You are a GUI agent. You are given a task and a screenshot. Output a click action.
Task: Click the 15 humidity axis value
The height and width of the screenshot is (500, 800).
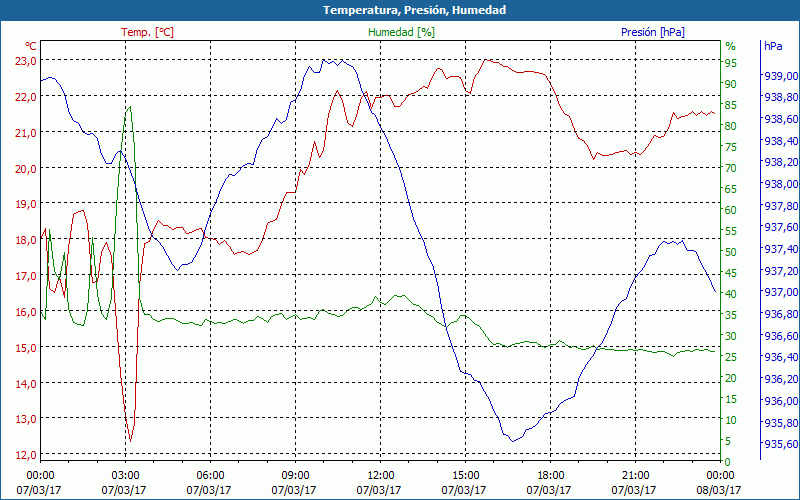(731, 399)
